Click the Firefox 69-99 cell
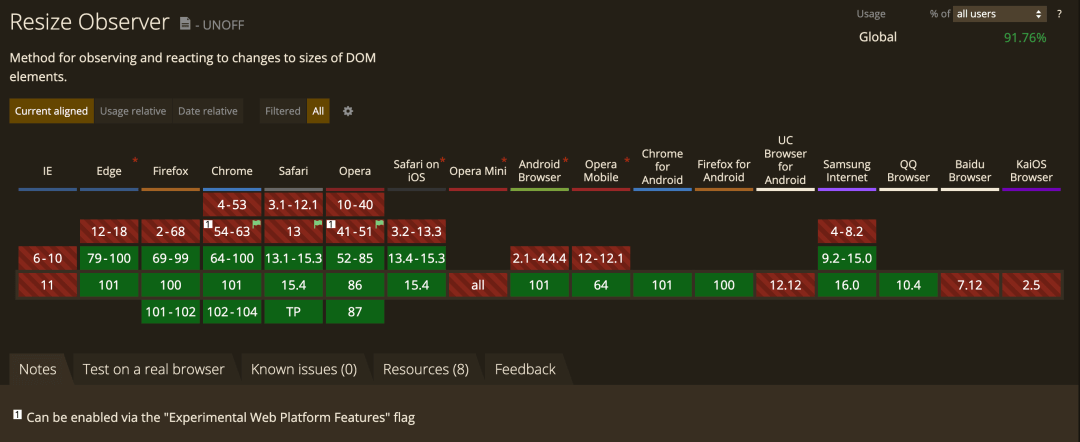Viewport: 1080px width, 442px height. (170, 258)
